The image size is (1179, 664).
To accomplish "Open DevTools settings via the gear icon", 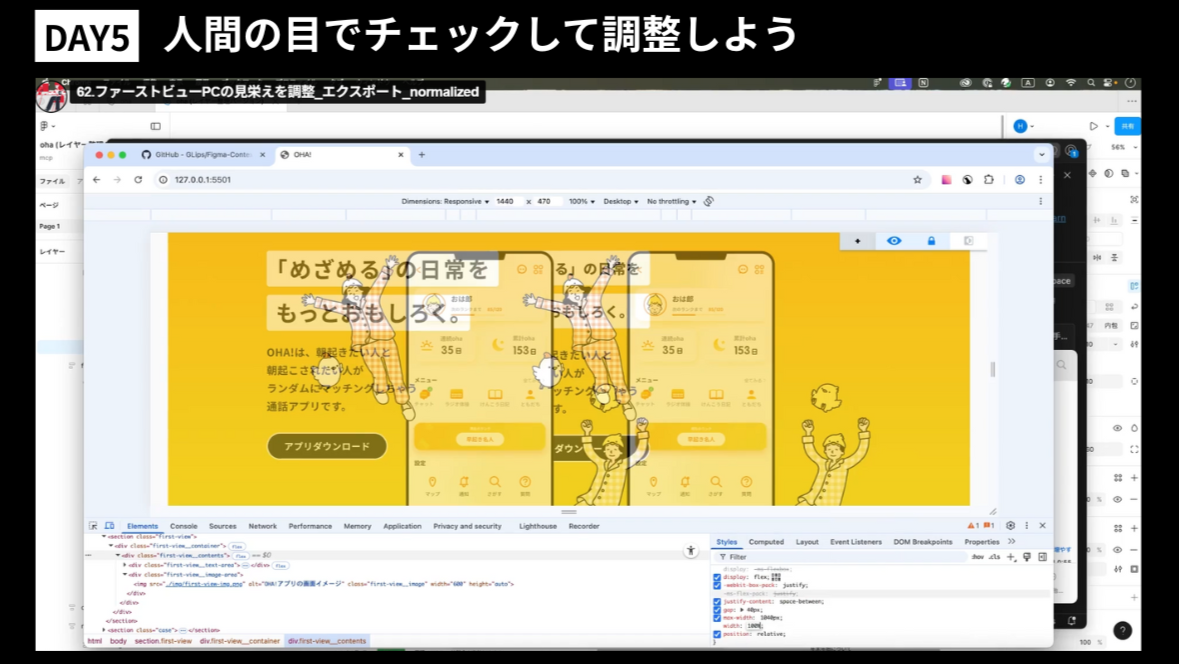I will pos(1010,525).
